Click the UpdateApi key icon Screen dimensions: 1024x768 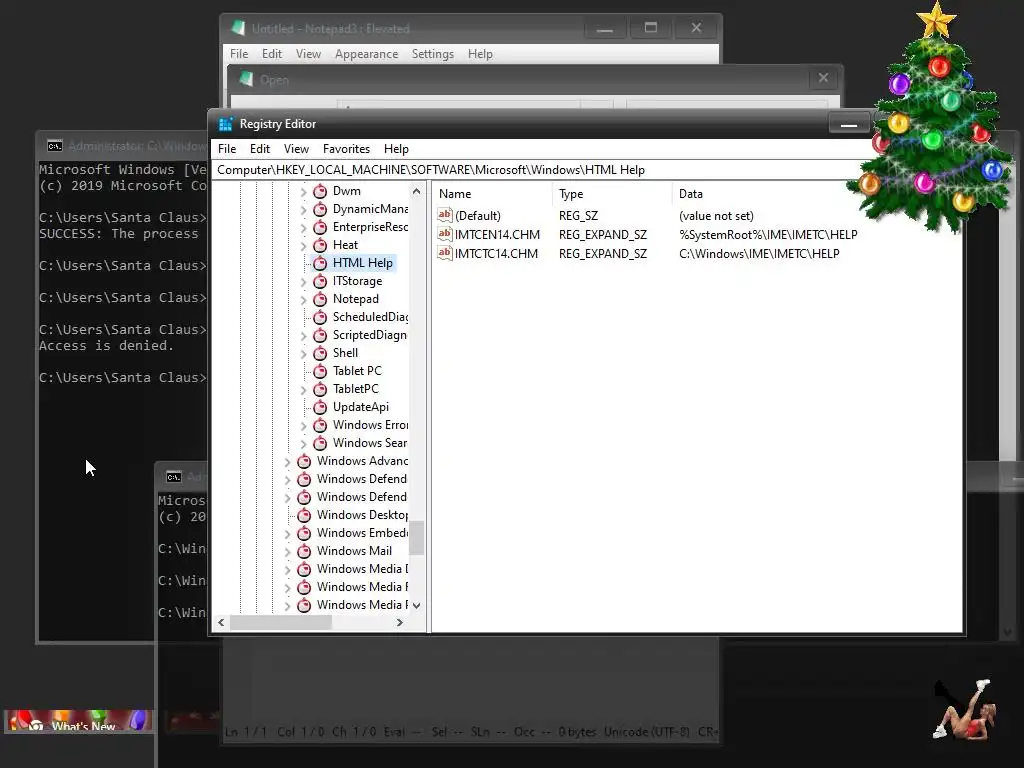320,408
